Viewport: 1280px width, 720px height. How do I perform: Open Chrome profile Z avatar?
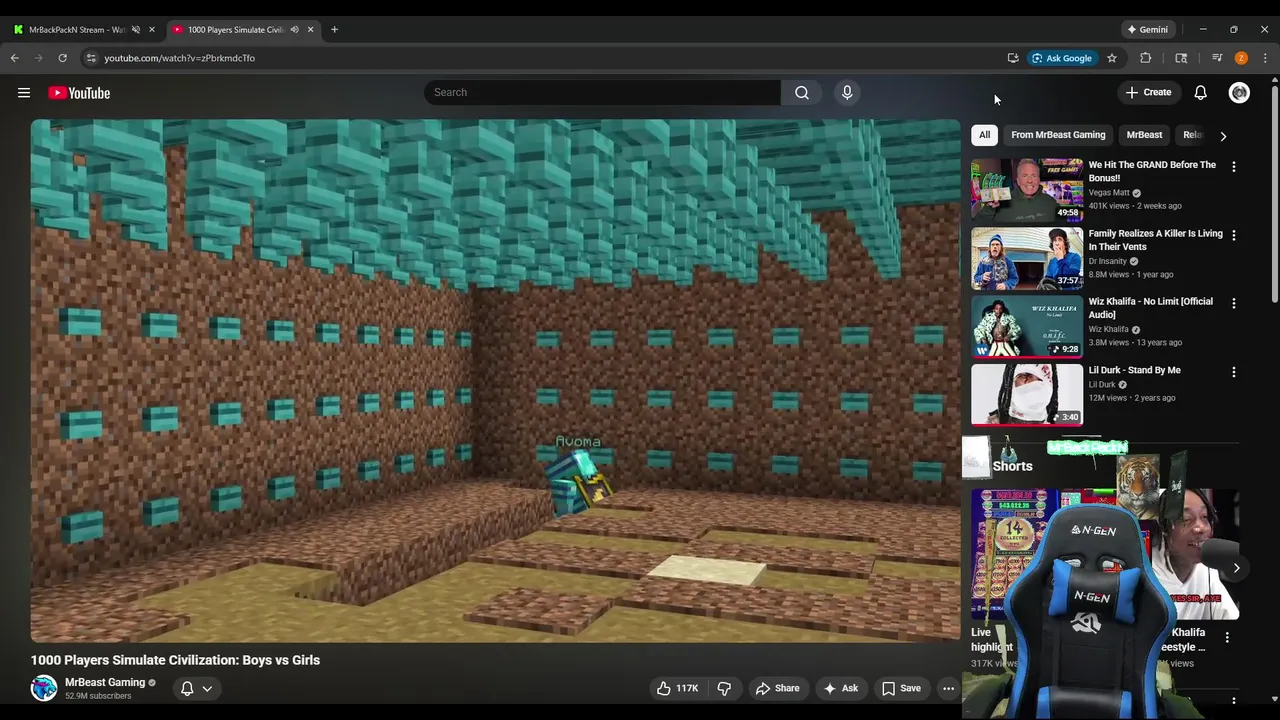pyautogui.click(x=1241, y=58)
